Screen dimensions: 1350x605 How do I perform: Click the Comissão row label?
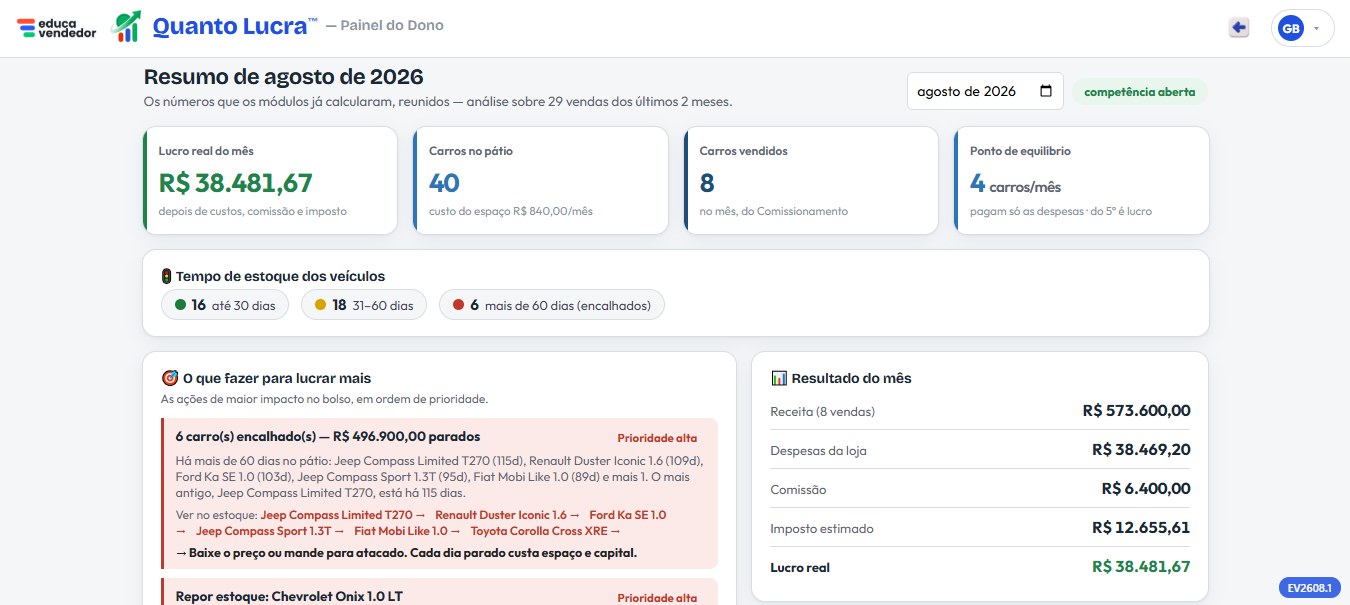click(798, 490)
